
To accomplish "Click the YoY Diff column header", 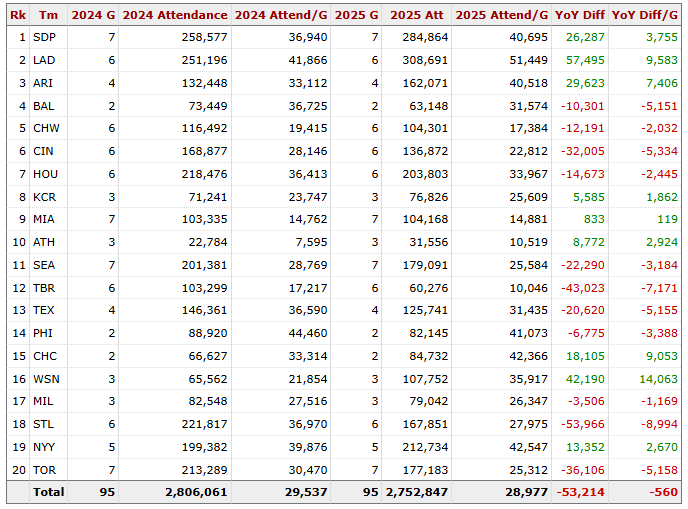I will (580, 16).
